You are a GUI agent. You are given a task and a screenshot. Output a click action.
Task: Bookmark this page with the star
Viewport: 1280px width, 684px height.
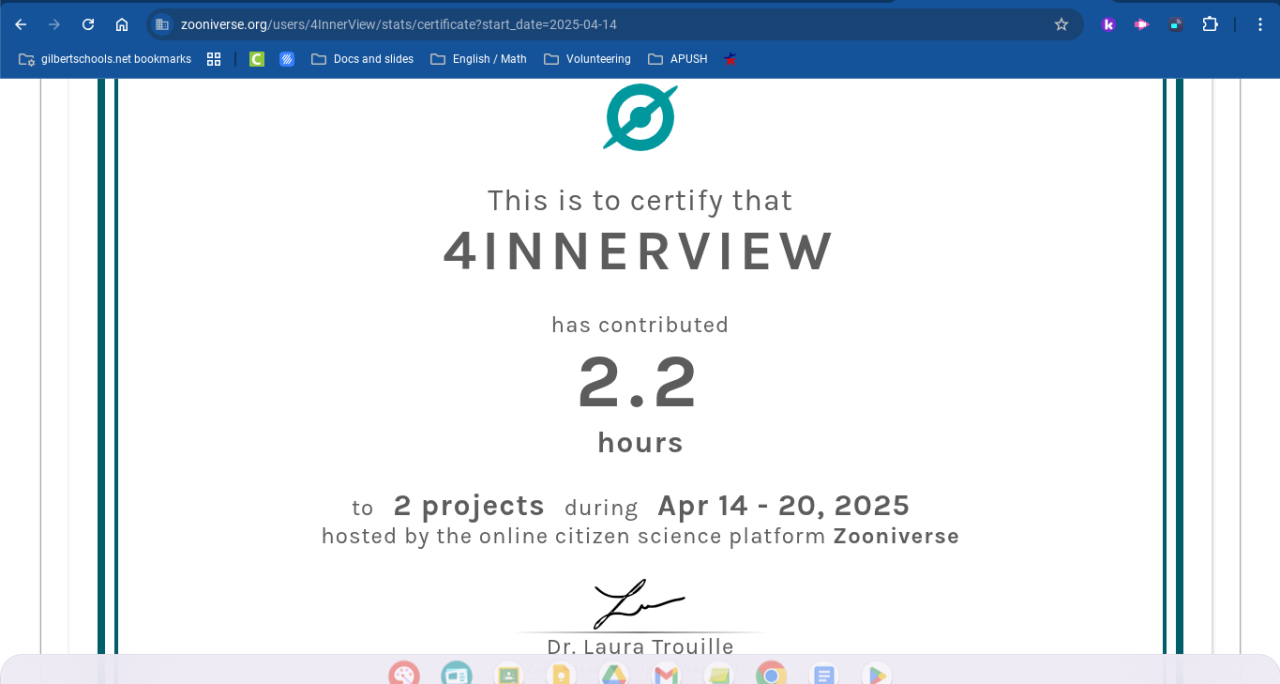coord(1061,24)
